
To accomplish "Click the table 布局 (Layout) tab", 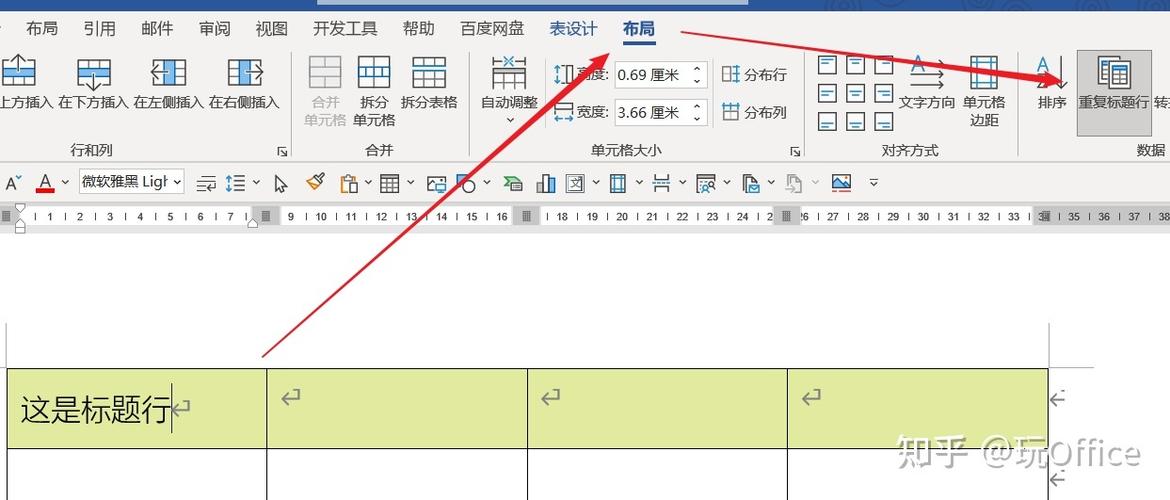I will (x=639, y=29).
